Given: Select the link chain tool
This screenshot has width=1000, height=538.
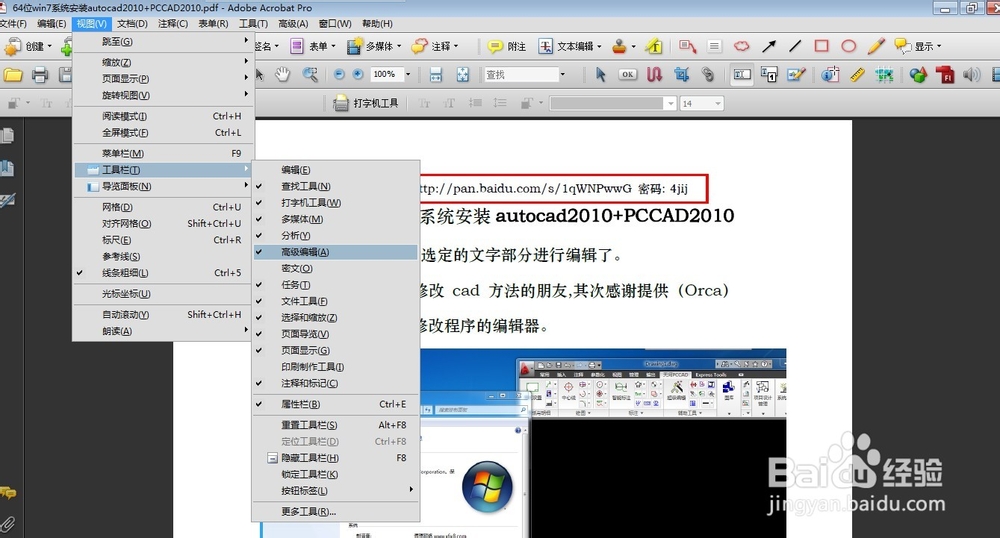Looking at the screenshot, I should (708, 75).
